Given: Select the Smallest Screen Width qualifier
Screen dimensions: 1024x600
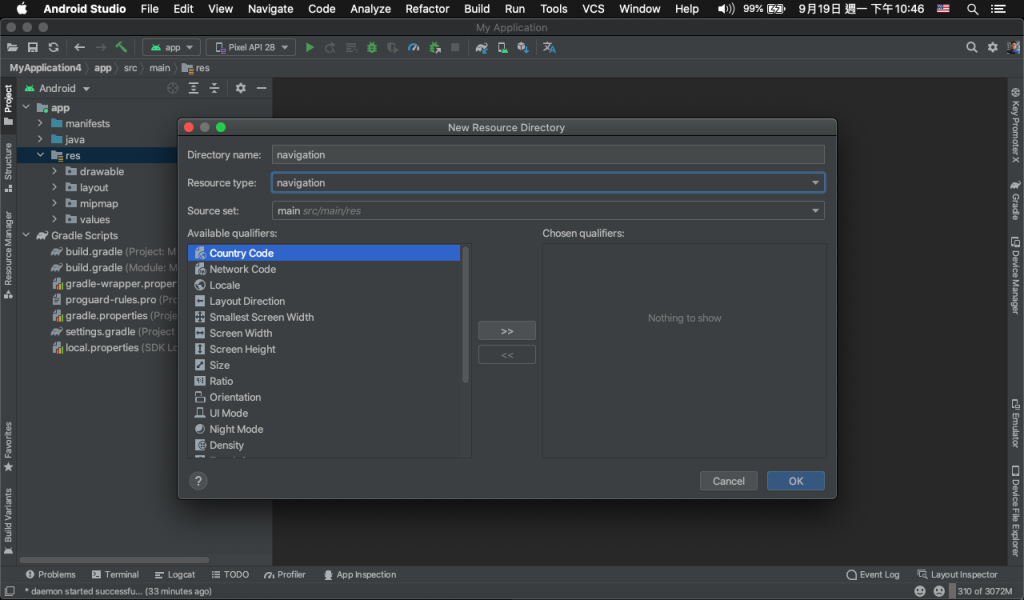Looking at the screenshot, I should [324, 317].
